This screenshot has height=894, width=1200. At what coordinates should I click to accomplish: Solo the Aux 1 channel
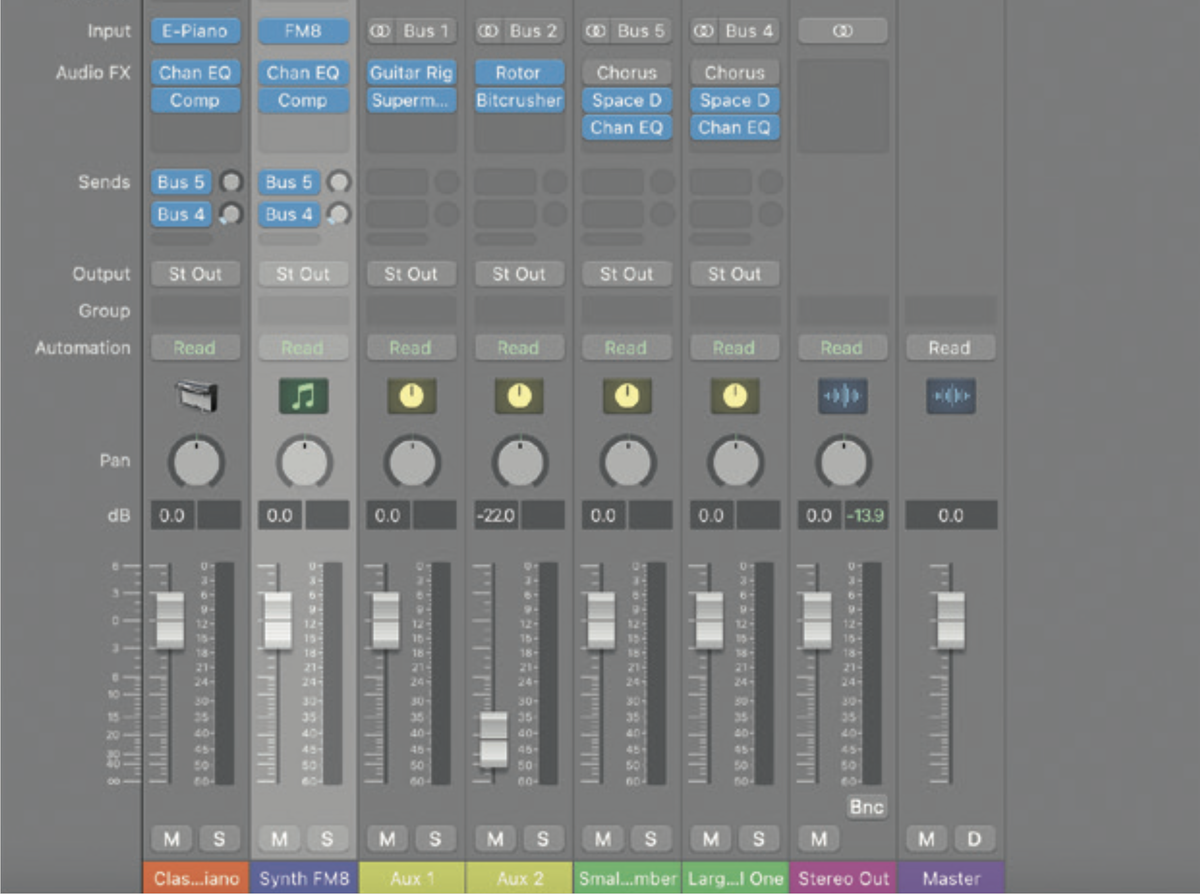436,839
